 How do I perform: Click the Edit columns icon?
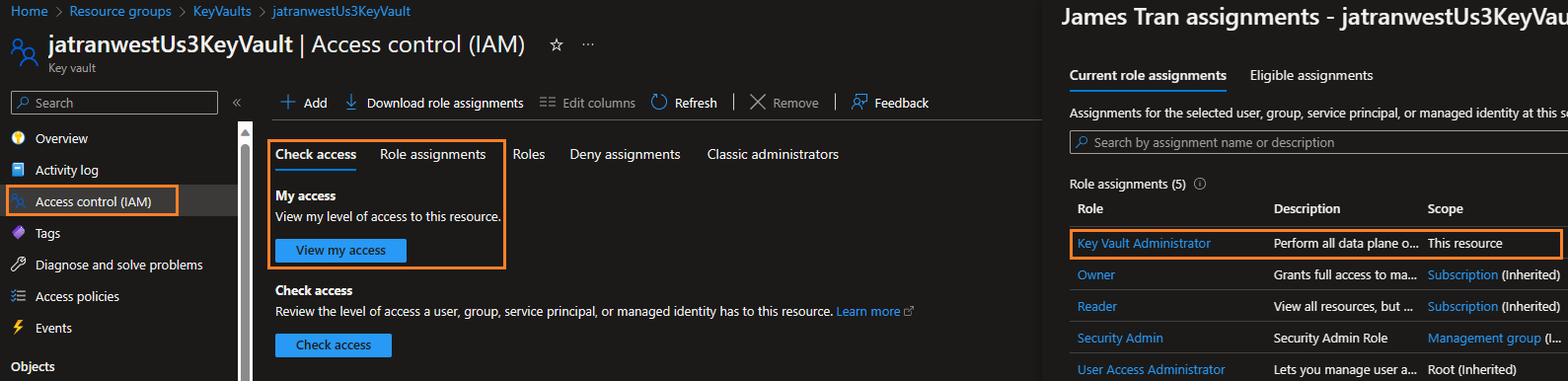pos(548,103)
